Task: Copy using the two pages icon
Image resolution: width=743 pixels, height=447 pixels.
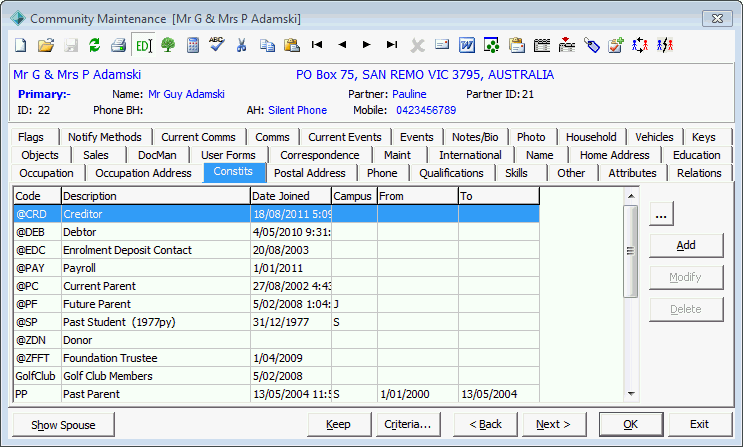Action: [267, 45]
